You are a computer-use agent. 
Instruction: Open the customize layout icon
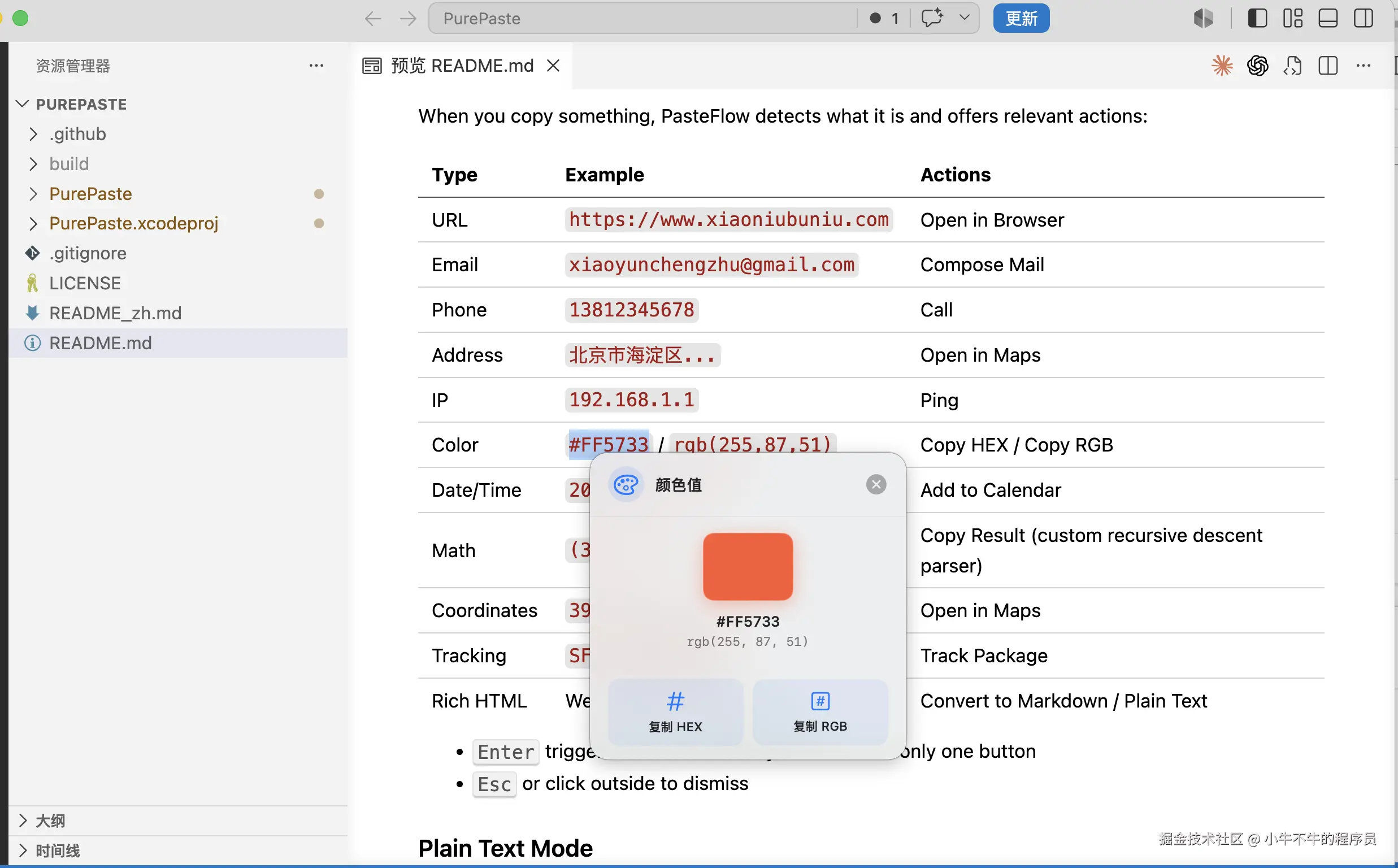tap(1292, 19)
